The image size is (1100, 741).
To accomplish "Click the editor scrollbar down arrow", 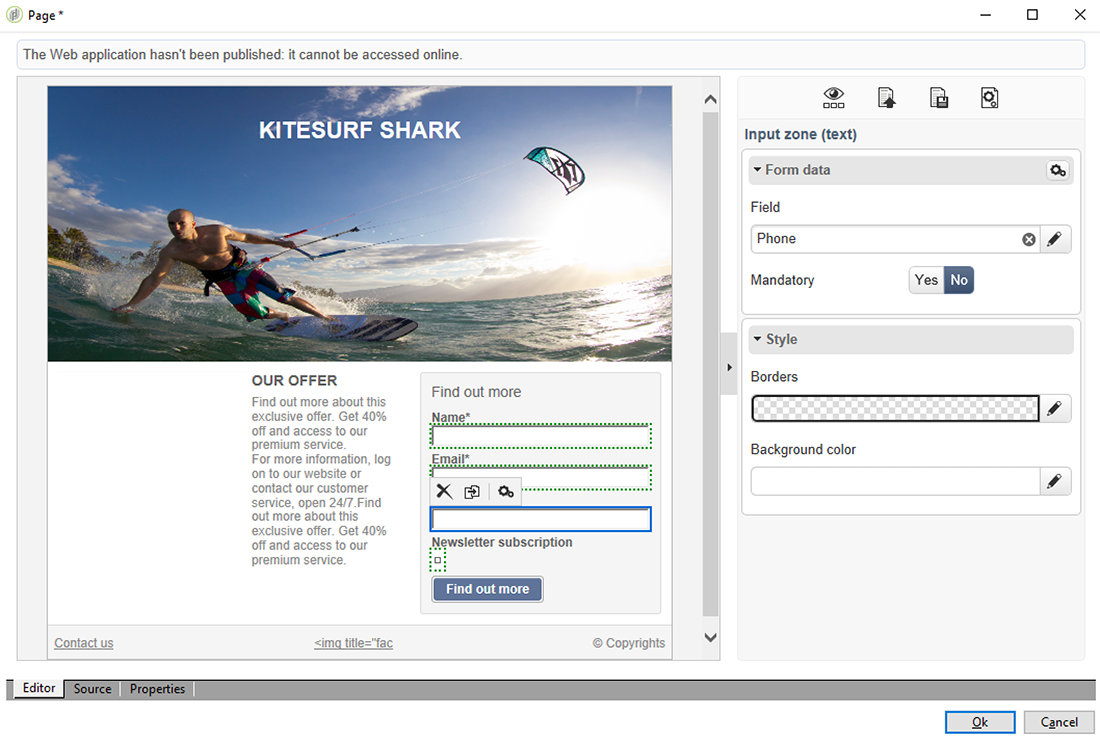I will [711, 638].
